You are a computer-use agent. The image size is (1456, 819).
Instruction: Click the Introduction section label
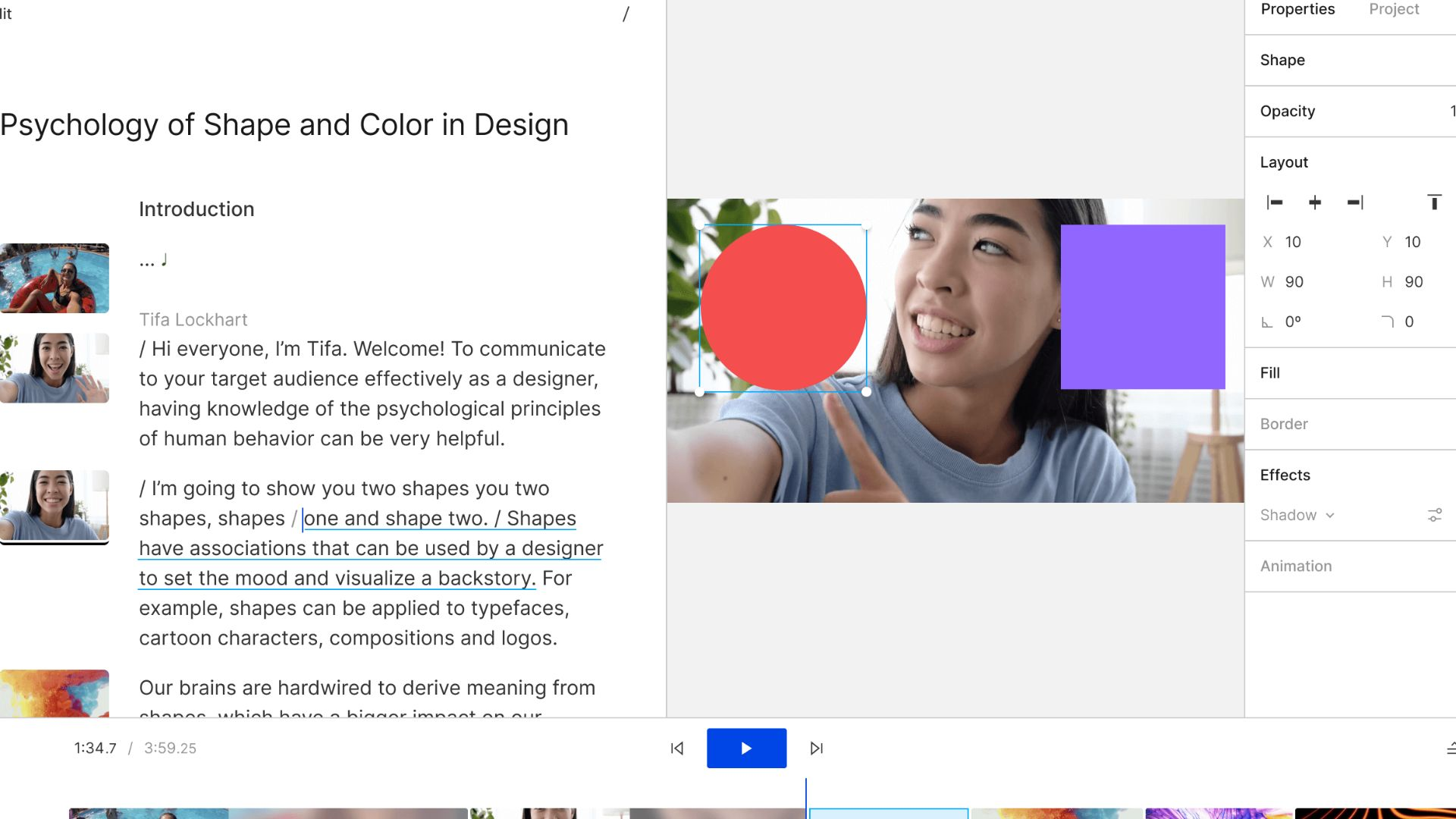point(197,208)
